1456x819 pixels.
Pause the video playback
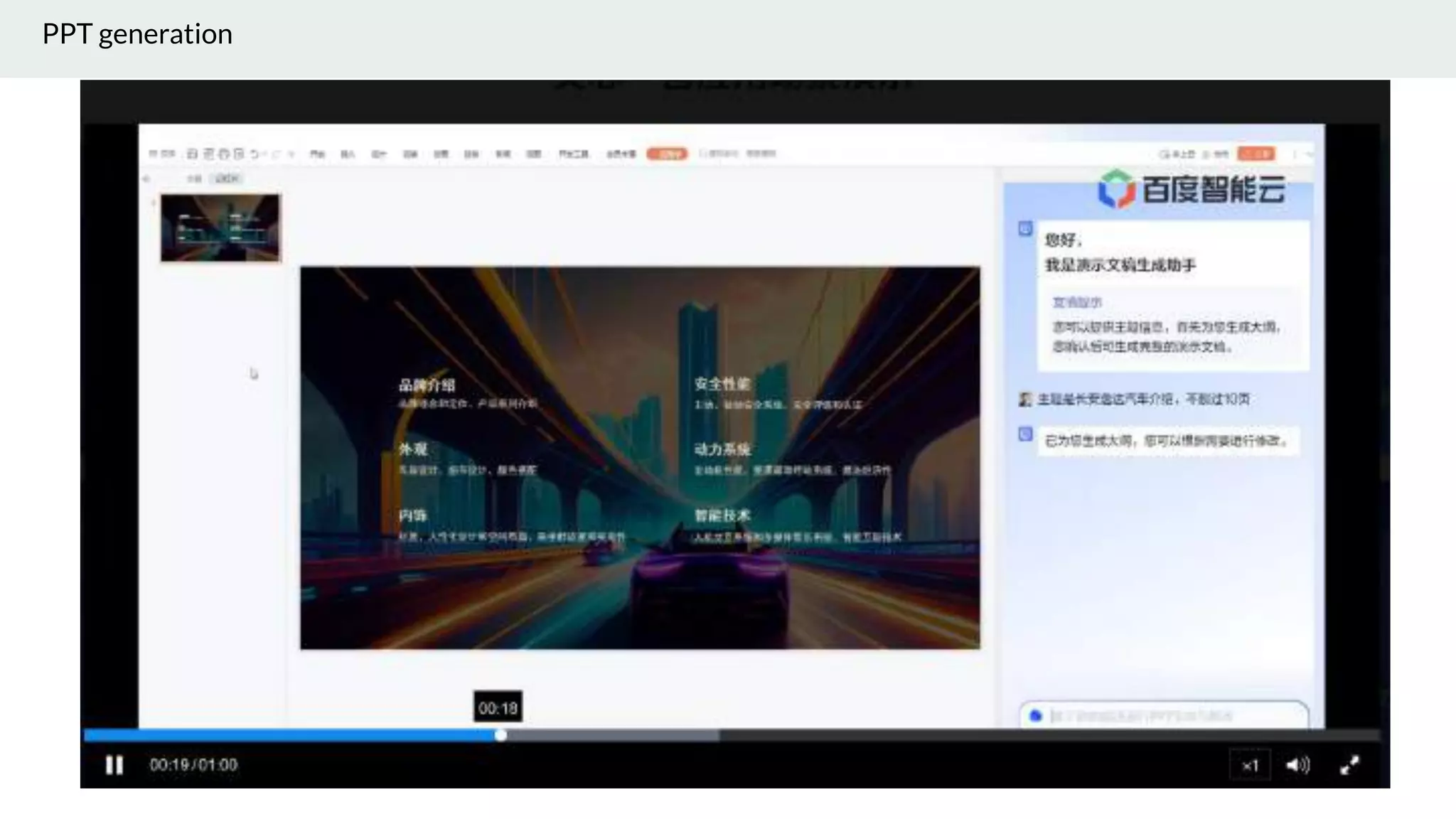pyautogui.click(x=114, y=765)
